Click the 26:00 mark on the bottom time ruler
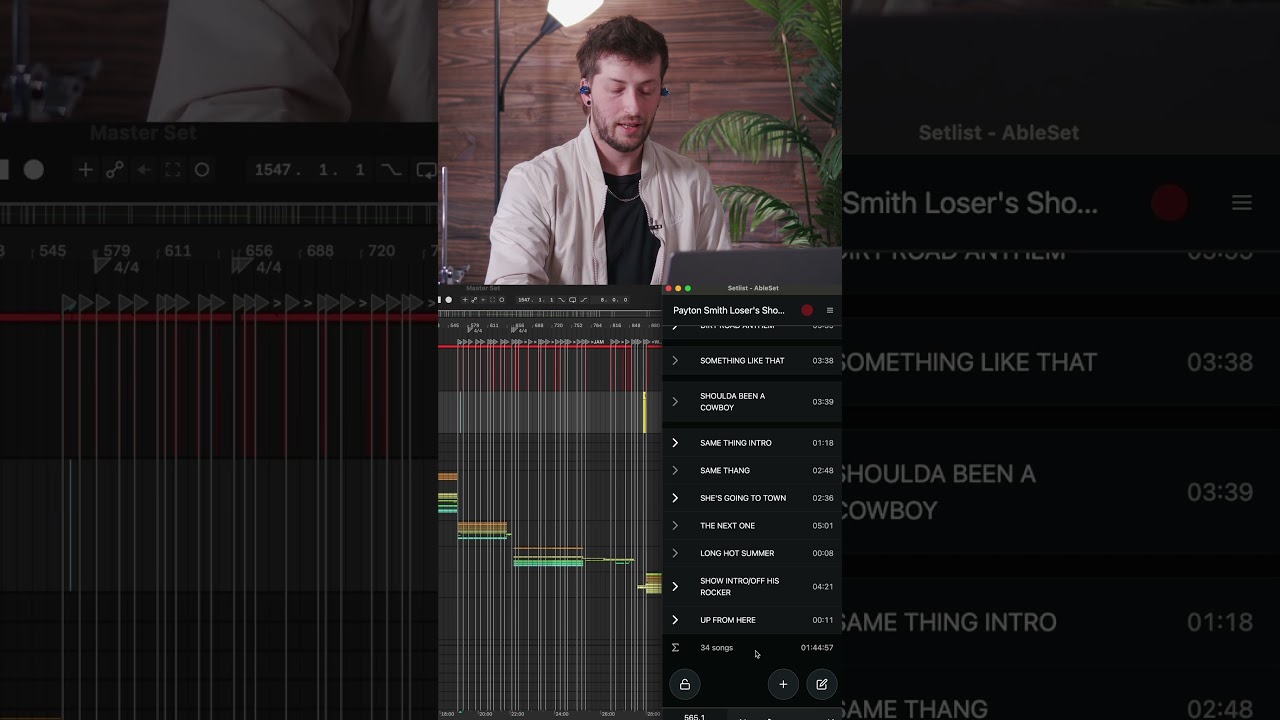Screen dimensions: 1280x720 [x=608, y=714]
